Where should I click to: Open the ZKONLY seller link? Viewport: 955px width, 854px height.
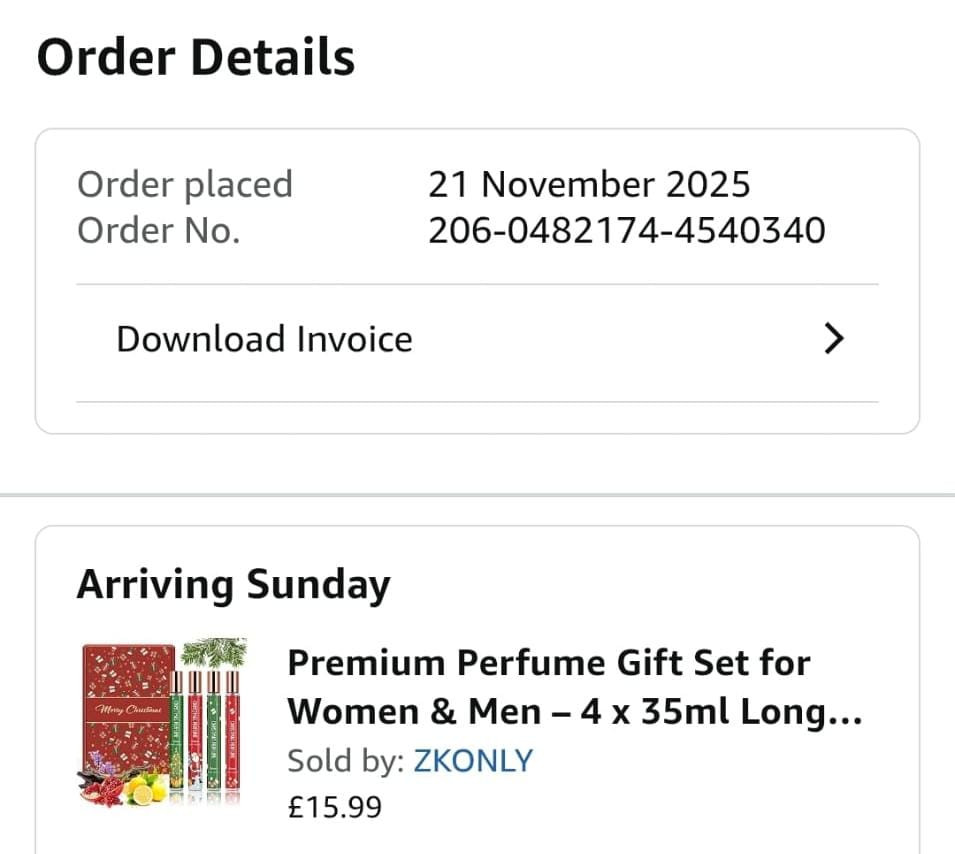[473, 761]
